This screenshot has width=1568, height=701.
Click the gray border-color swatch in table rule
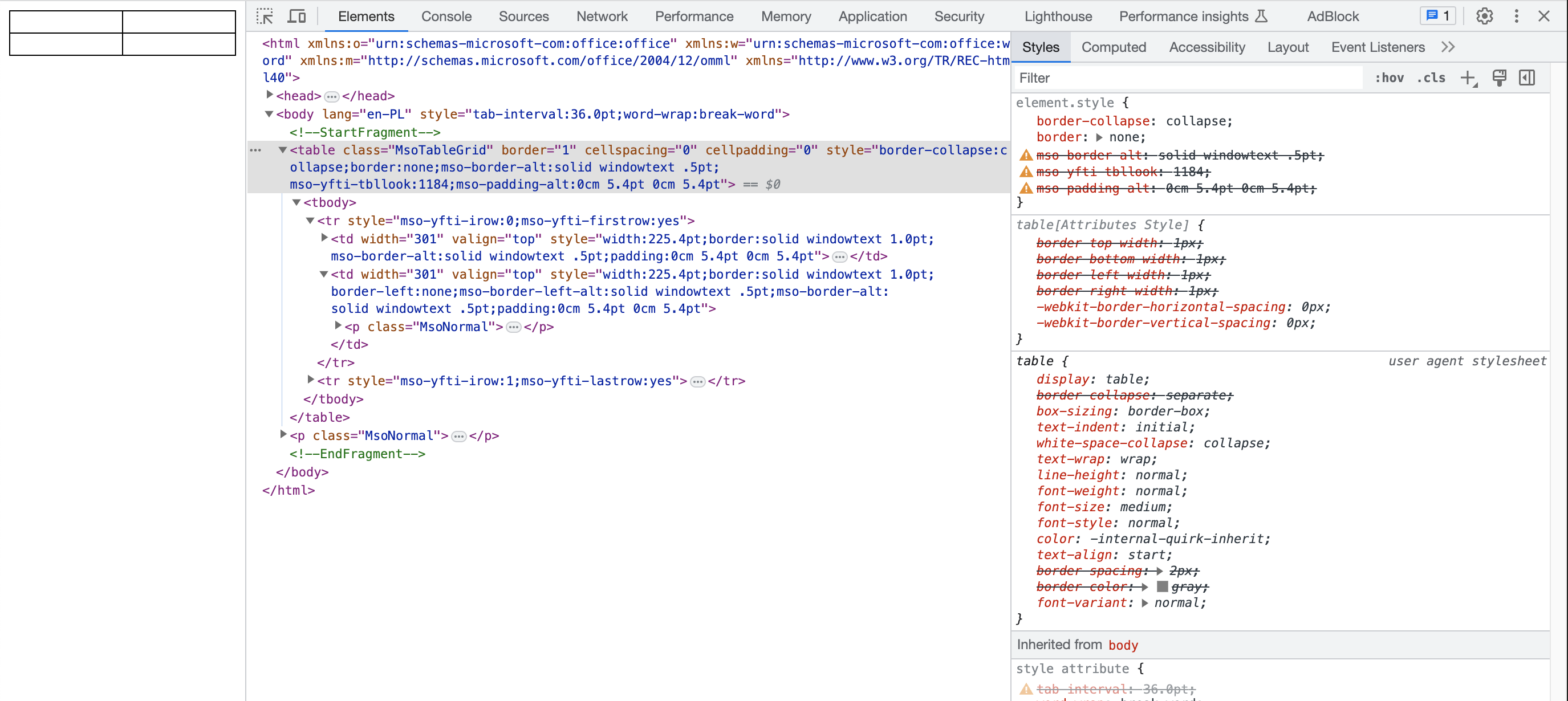1163,586
